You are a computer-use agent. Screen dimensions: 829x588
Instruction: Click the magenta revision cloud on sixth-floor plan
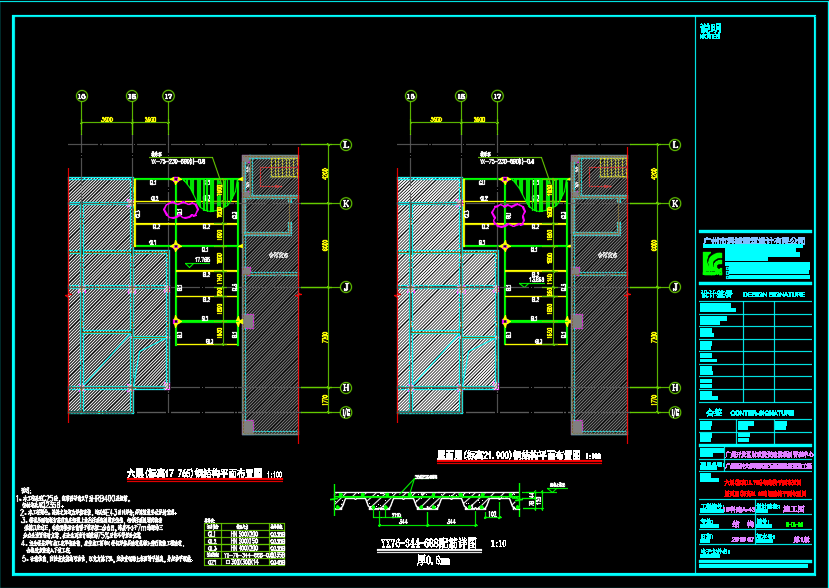(181, 210)
